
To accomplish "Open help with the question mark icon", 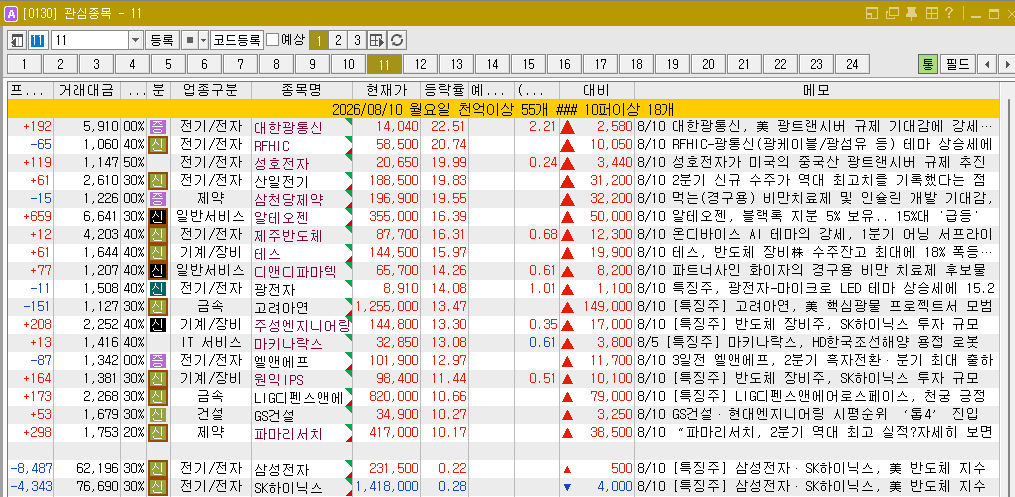I will [950, 14].
